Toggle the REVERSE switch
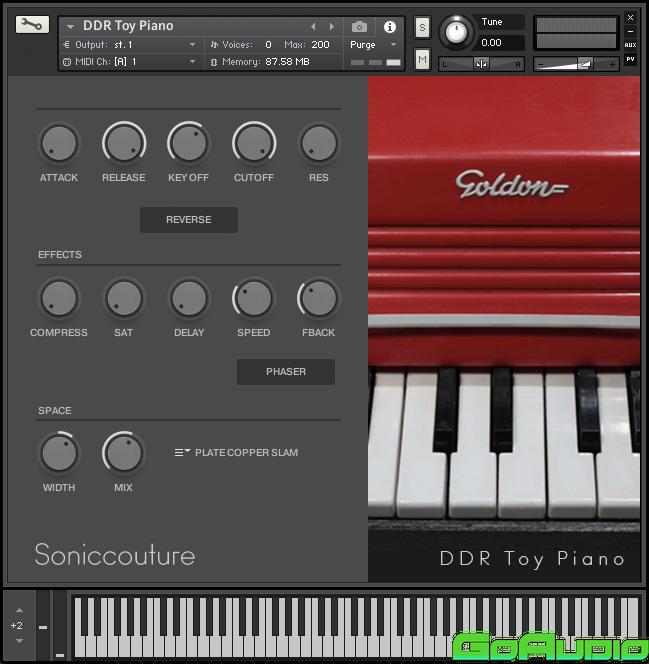 (189, 220)
